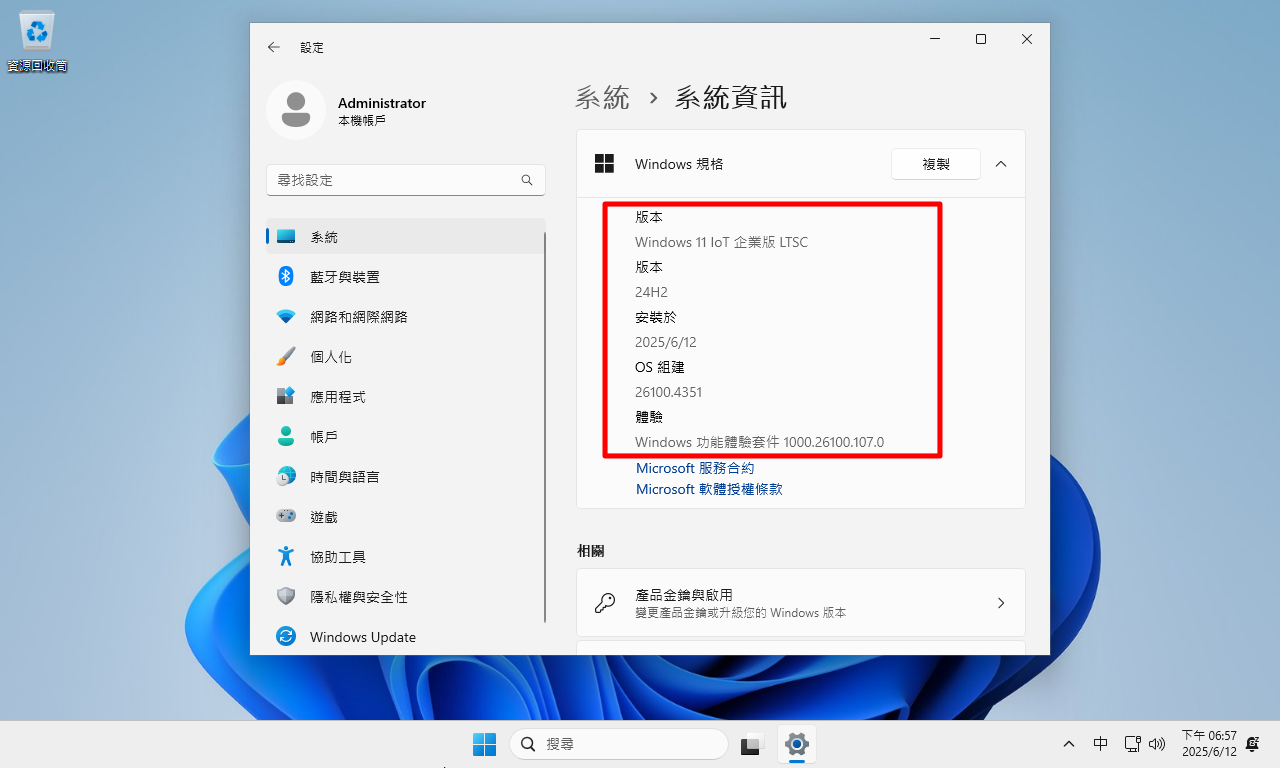The width and height of the screenshot is (1280, 768).
Task: Select the text Windows 11 IoT 企業版 LTSC
Action: [x=721, y=242]
